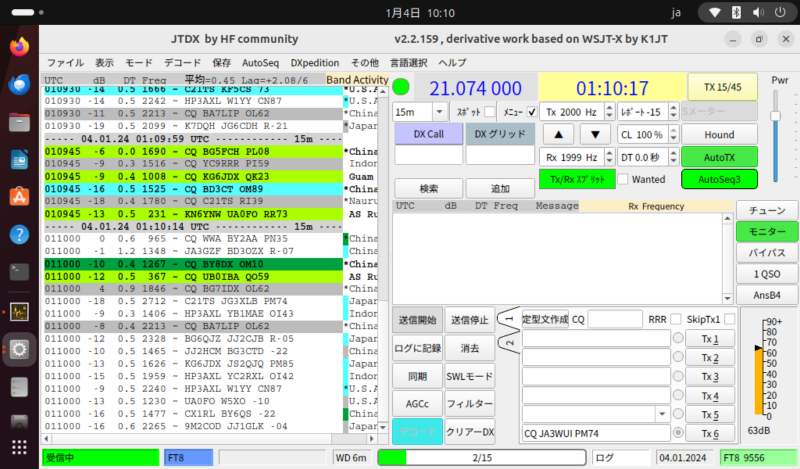The image size is (800, 469).
Task: Click Rx Frequency pane scroll up arrow
Action: (x=728, y=218)
